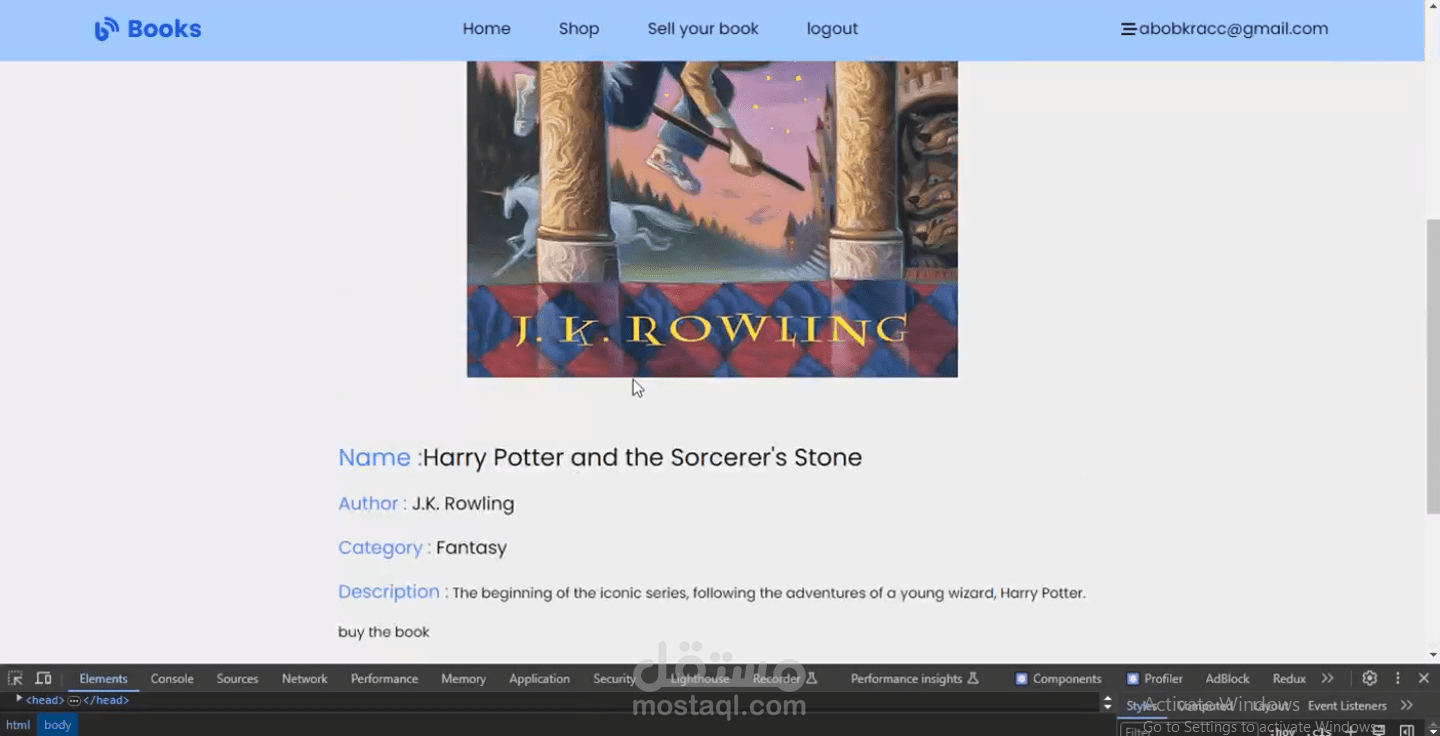Click the abobkracc@gmail.com account label
Screen dimensions: 1440x736
point(1233,29)
